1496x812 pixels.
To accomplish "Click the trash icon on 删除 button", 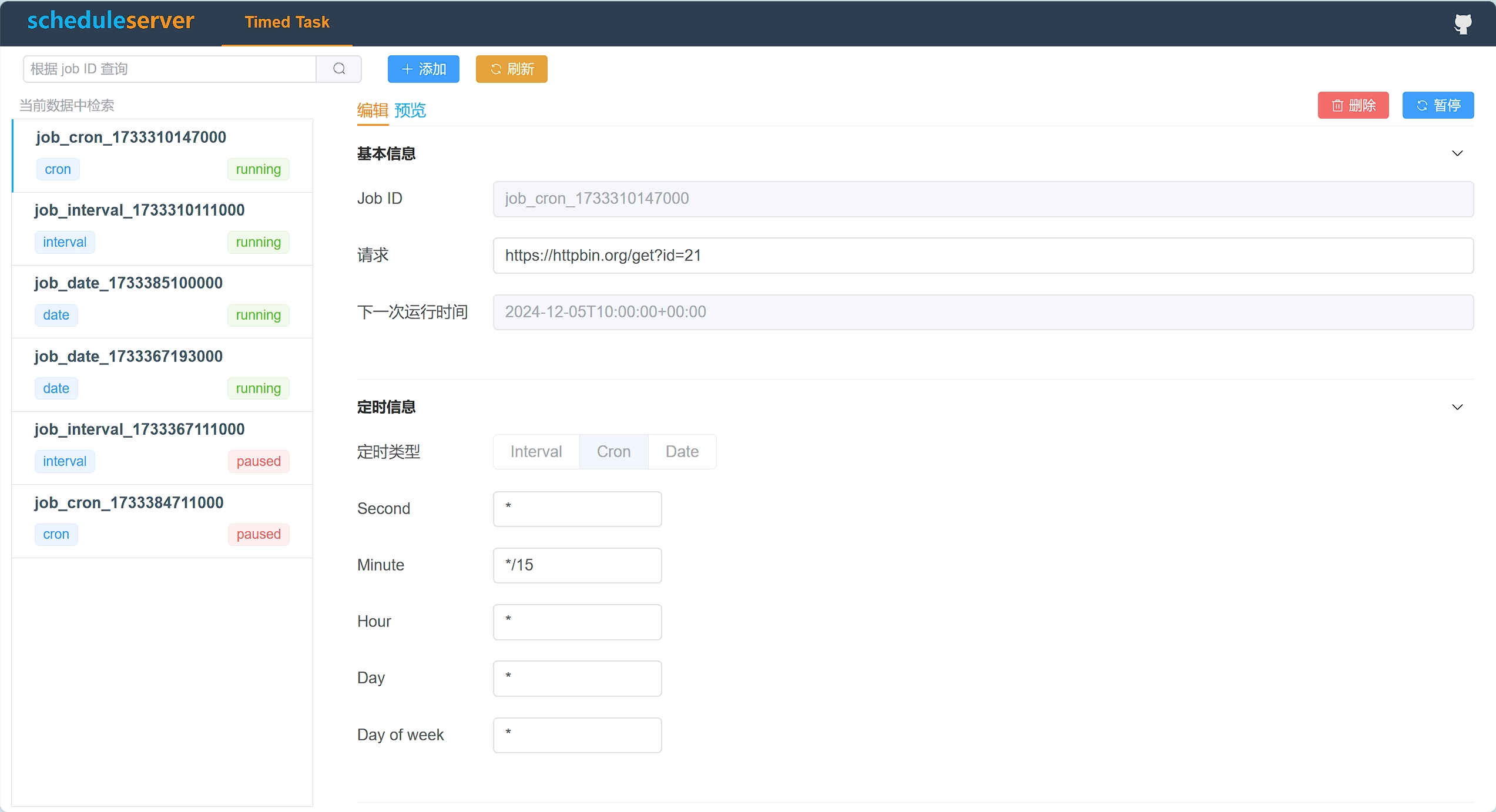I will click(1337, 106).
